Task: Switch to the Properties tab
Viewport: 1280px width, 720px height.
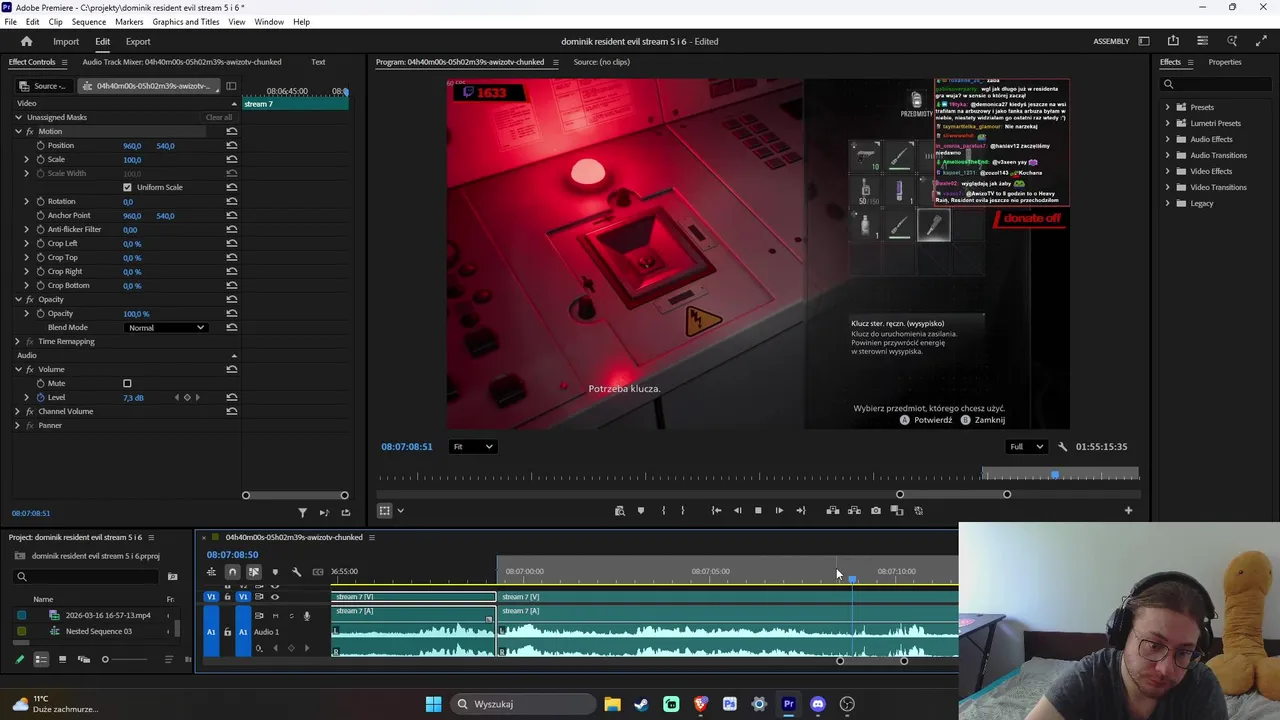Action: 1225,62
